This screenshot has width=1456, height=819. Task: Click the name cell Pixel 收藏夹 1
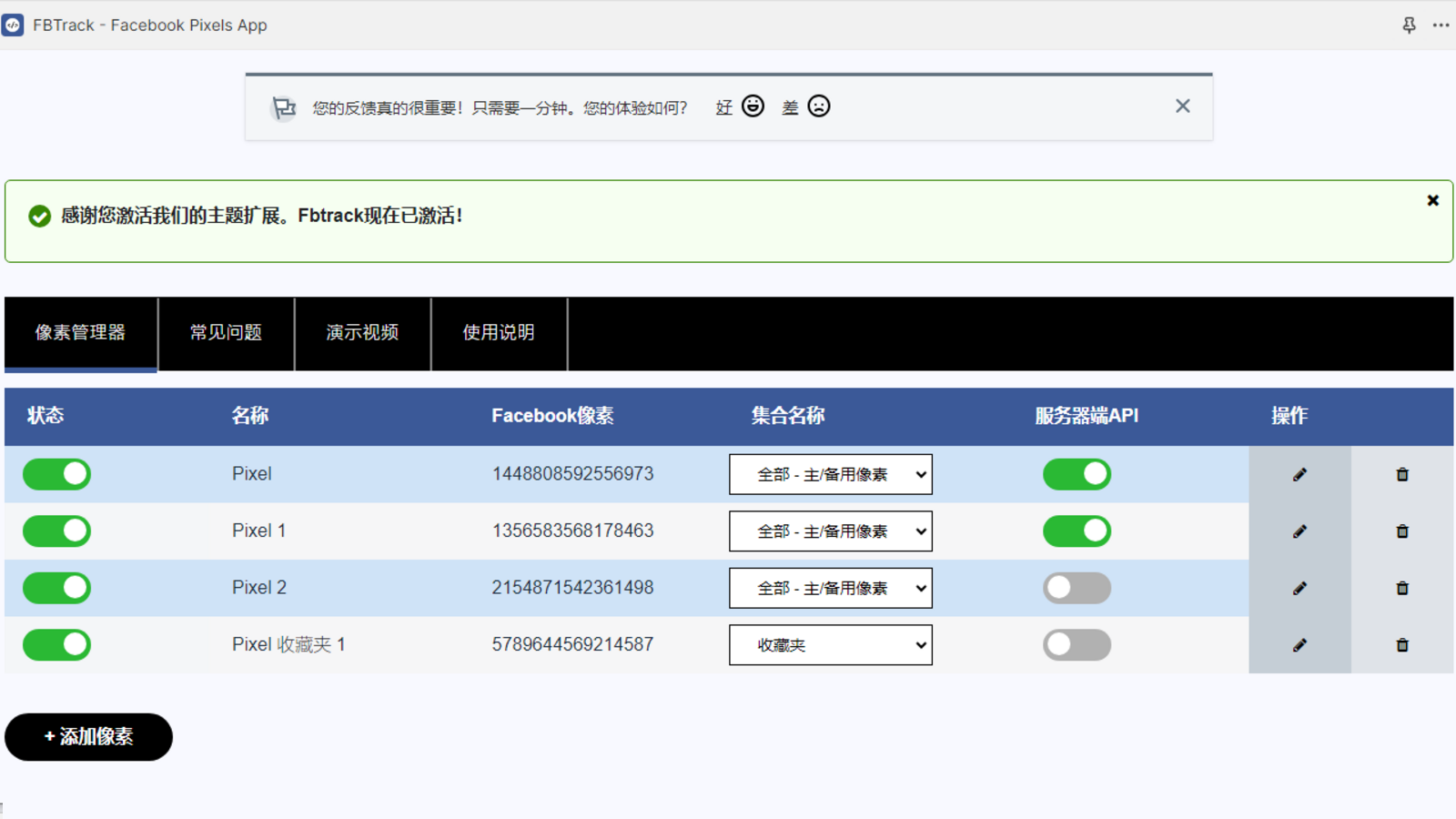[288, 644]
